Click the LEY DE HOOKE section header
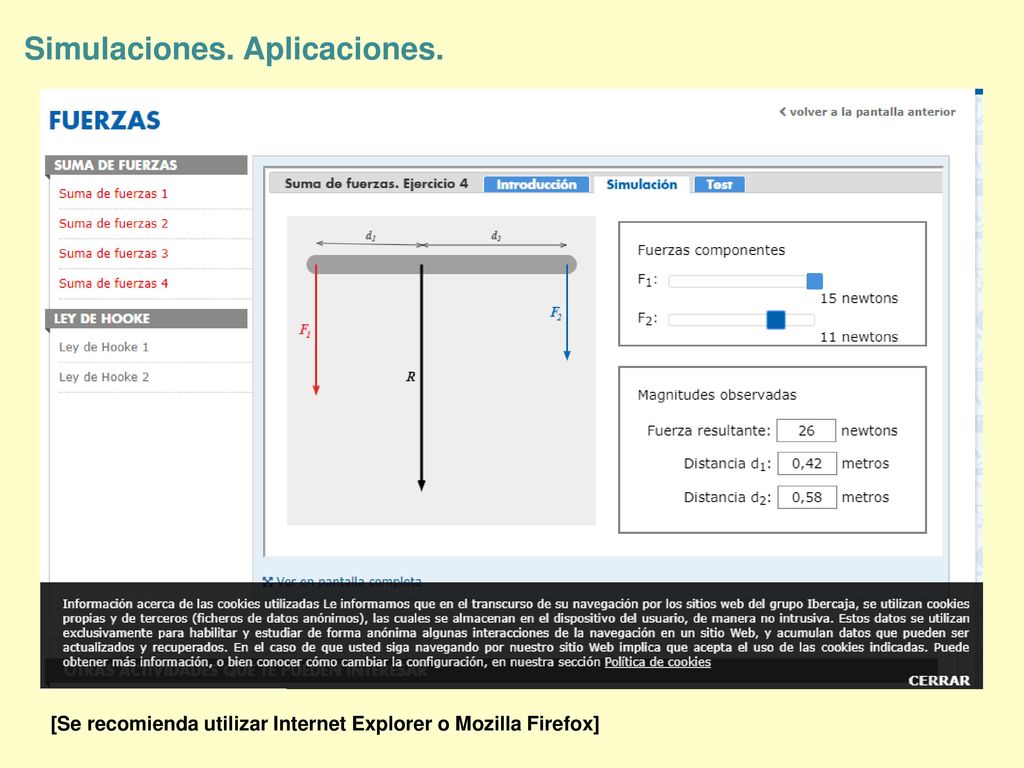The image size is (1024, 768). 146,319
